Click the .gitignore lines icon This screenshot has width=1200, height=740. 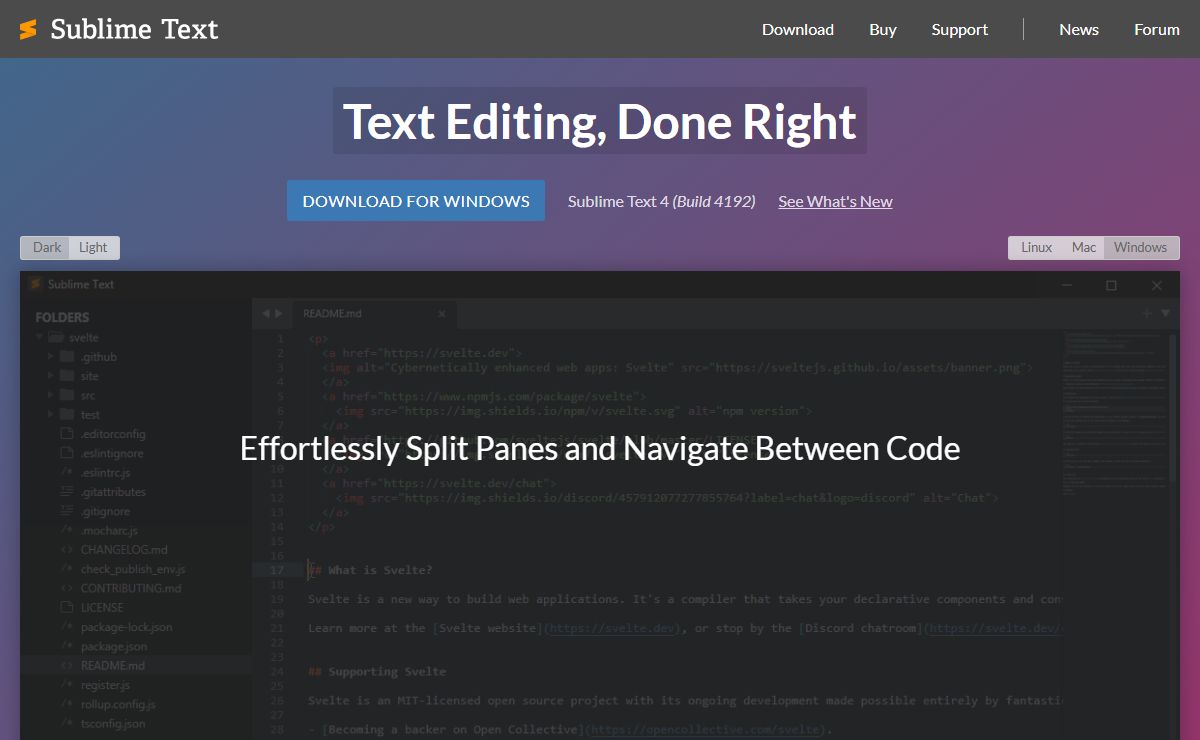tap(67, 511)
